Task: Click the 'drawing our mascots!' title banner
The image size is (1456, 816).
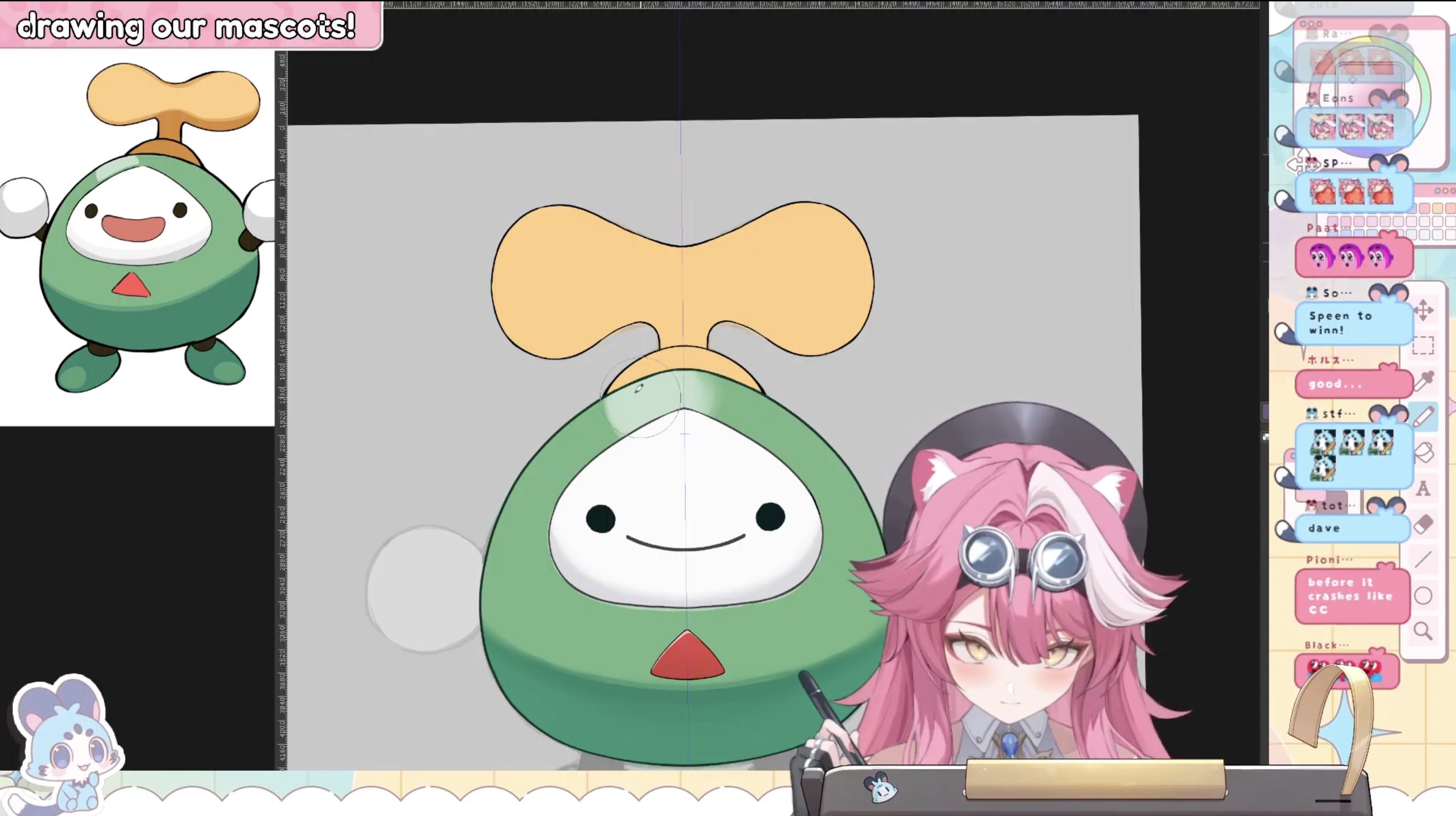Action: point(187,26)
